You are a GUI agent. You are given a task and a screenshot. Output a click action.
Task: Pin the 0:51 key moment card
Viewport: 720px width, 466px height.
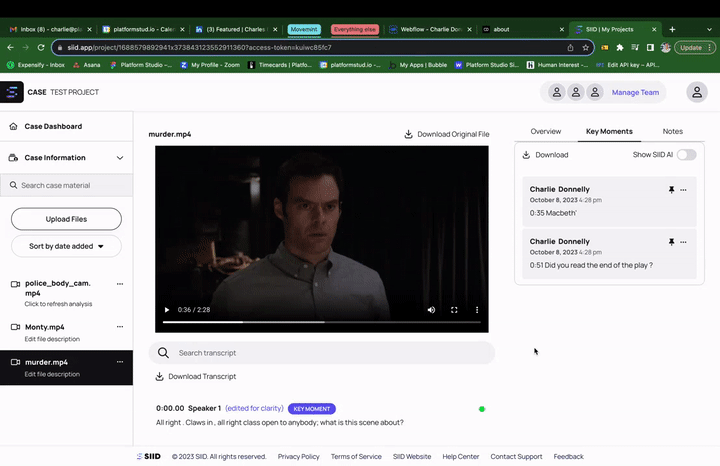point(671,242)
